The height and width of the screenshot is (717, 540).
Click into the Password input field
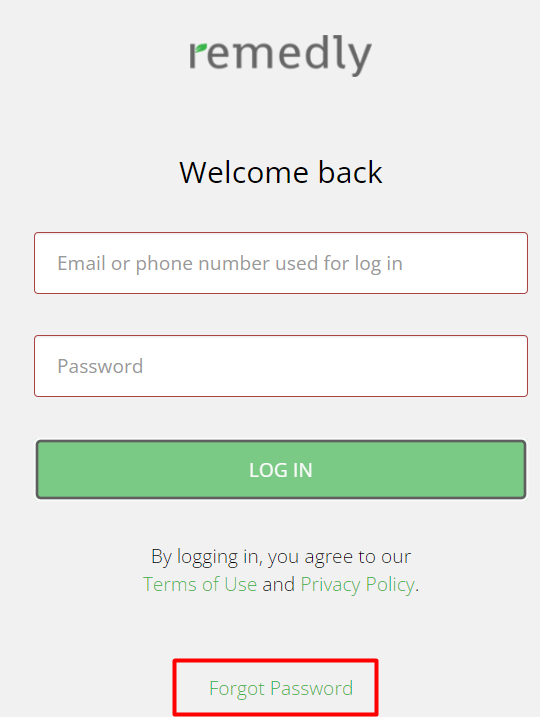tap(281, 366)
